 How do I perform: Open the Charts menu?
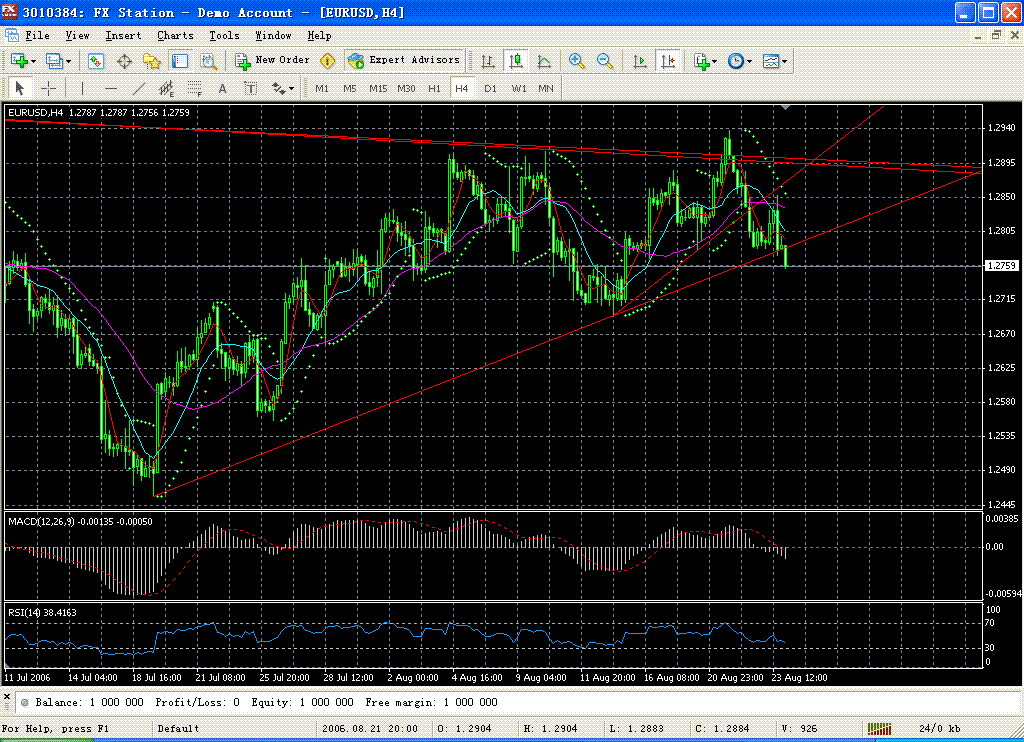click(x=175, y=35)
